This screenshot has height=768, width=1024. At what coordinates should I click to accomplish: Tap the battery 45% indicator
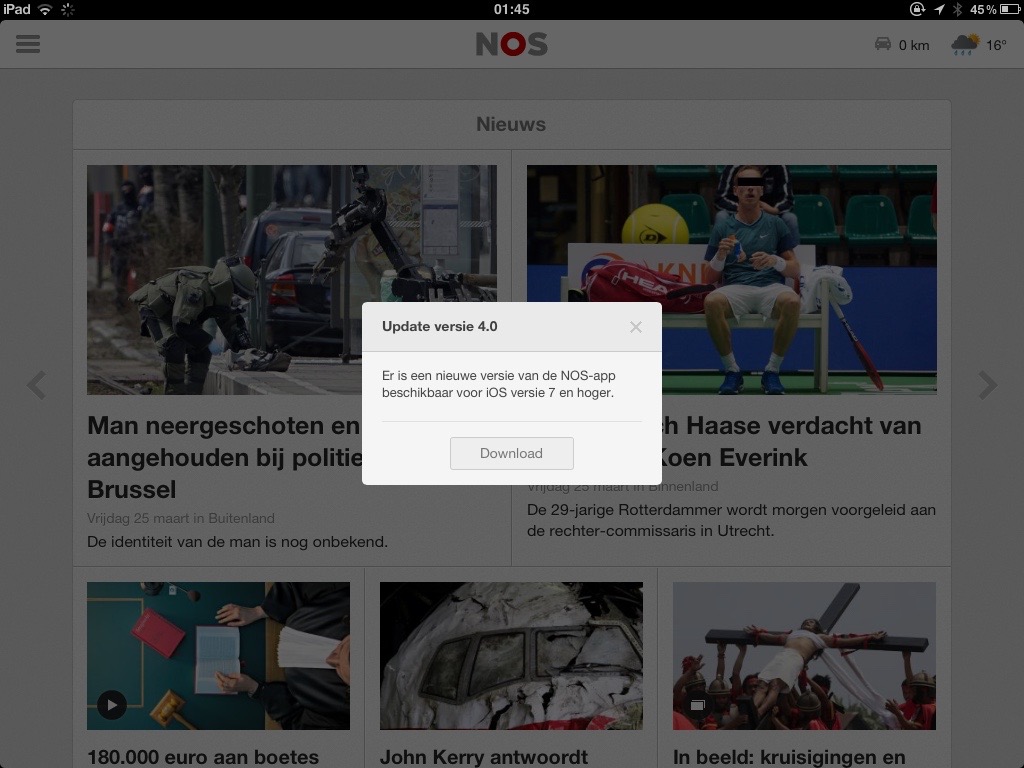tap(995, 9)
